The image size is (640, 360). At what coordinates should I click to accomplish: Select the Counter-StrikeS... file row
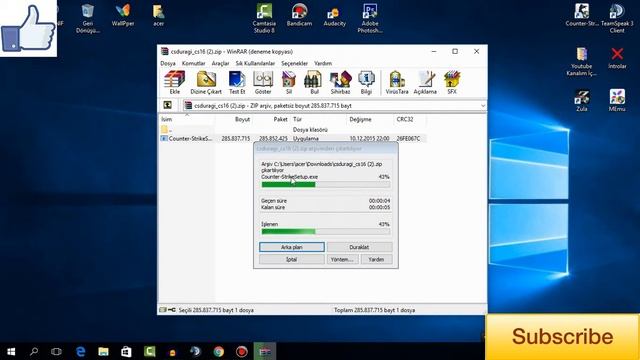click(x=292, y=138)
